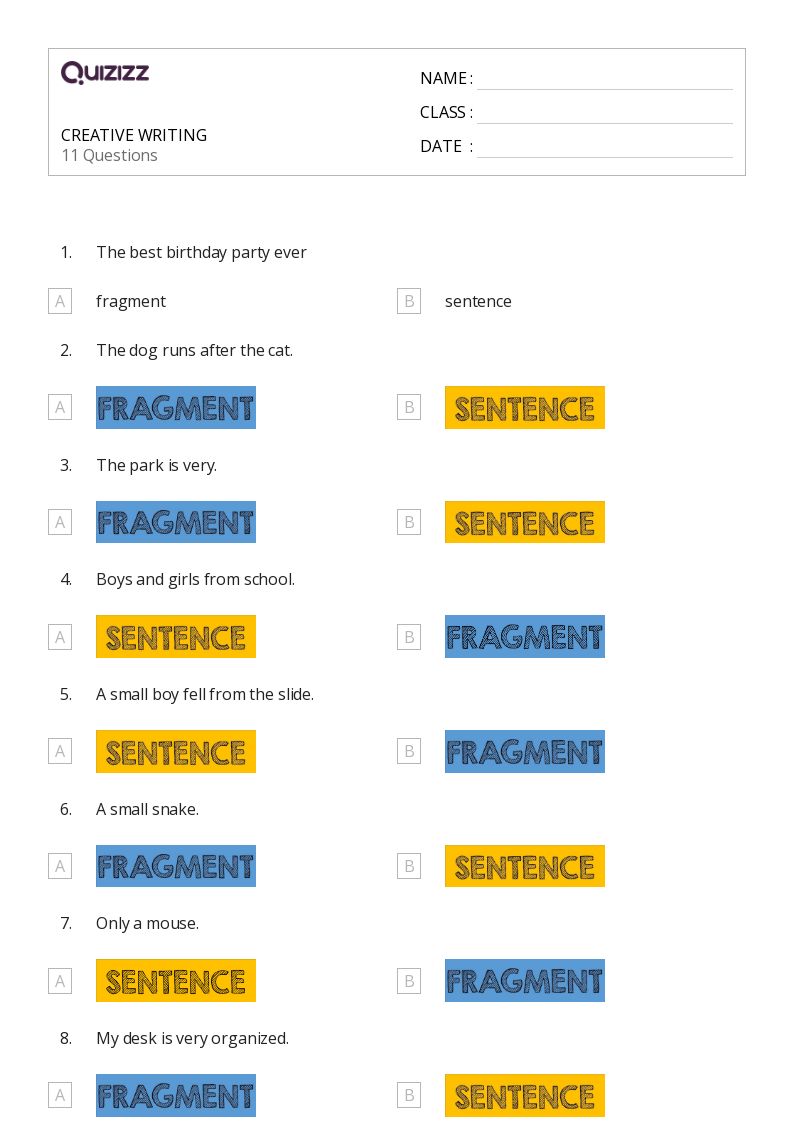794x1123 pixels.
Task: Check box A for question 1 fragment
Action: tap(60, 302)
